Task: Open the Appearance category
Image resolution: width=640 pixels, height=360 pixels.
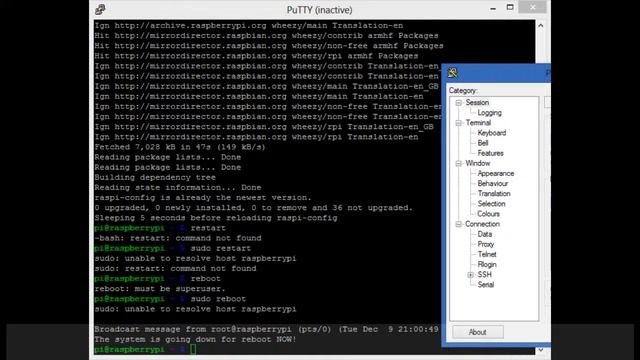Action: click(x=496, y=173)
